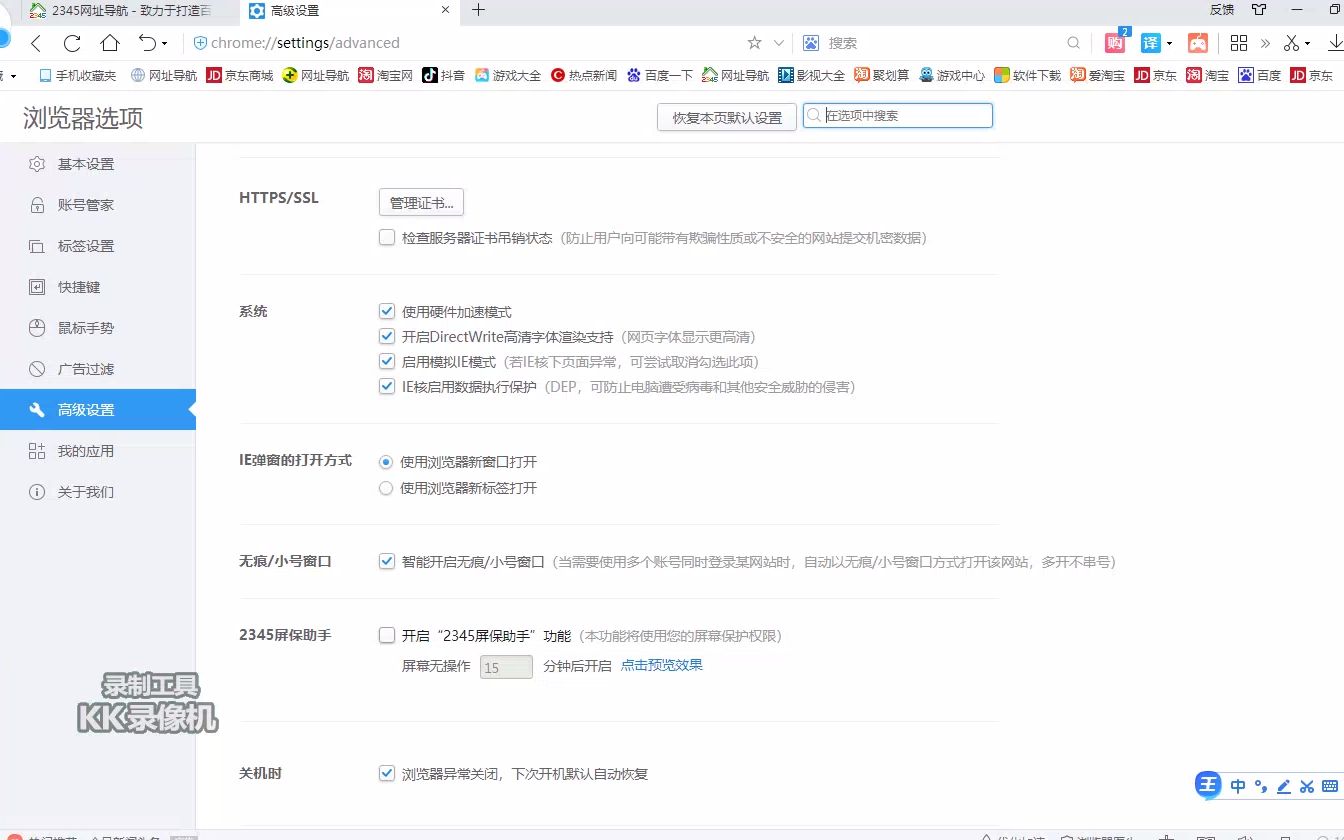
Task: Open the 游戏中心 bookmark
Action: 952,75
